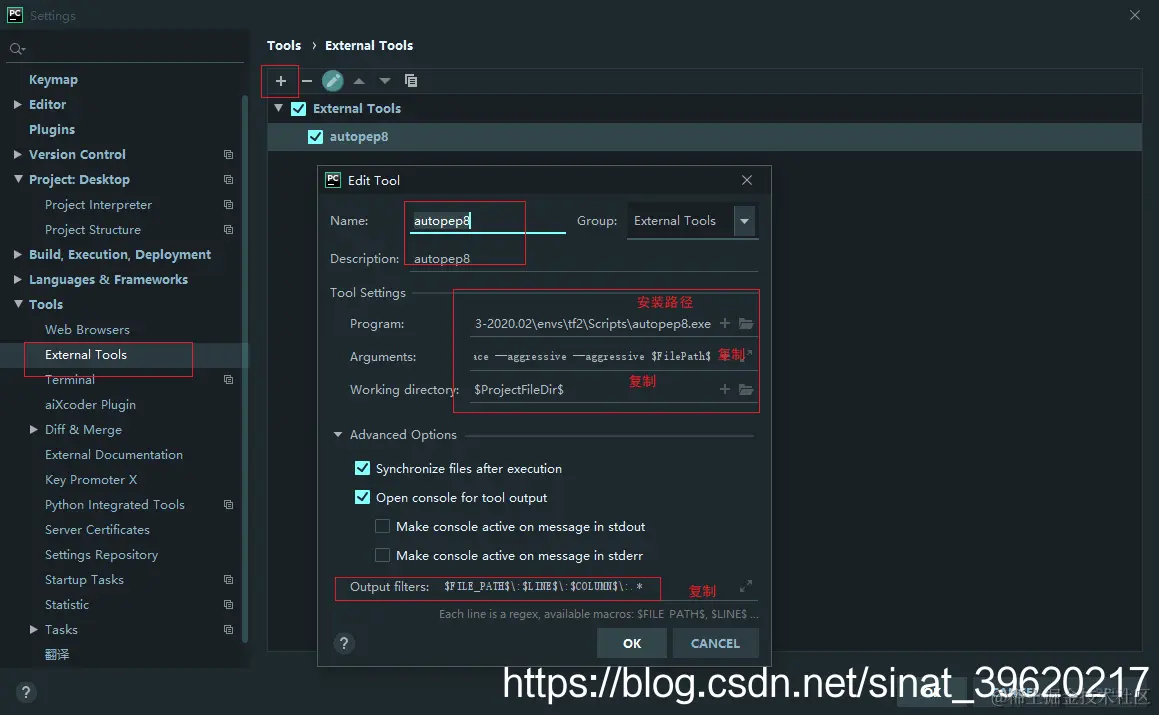Open Key Promoter X settings
Viewport: 1159px width, 715px height.
point(91,480)
